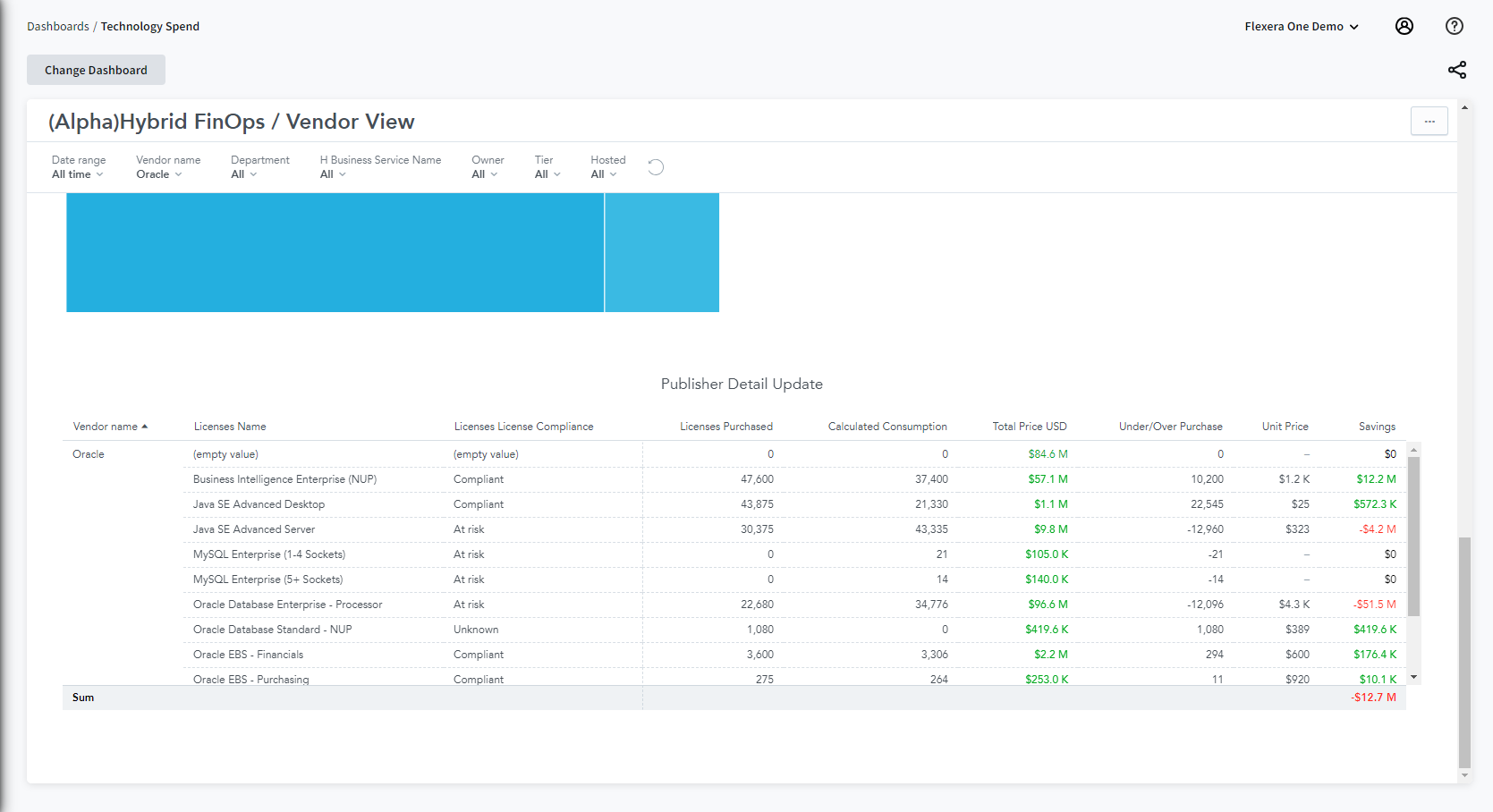The width and height of the screenshot is (1493, 812).
Task: Click the share dashboard icon
Action: click(x=1457, y=70)
